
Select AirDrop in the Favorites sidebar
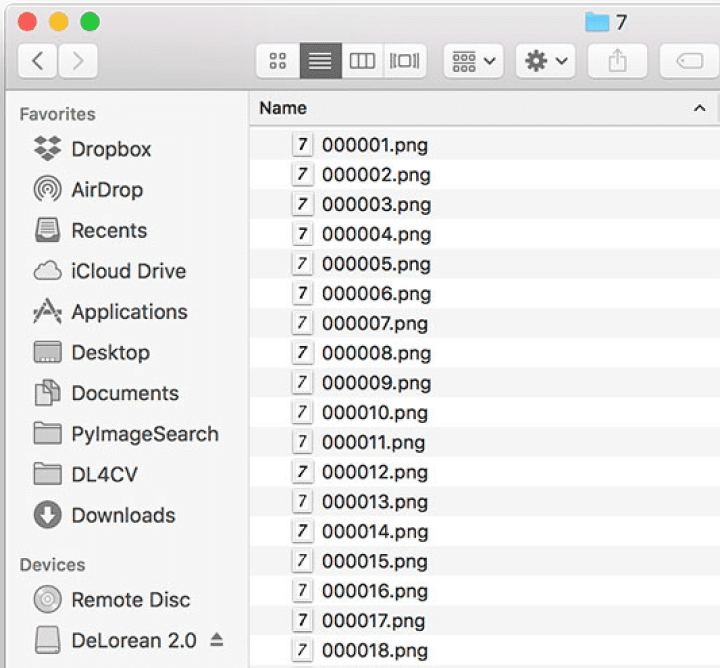click(x=106, y=190)
